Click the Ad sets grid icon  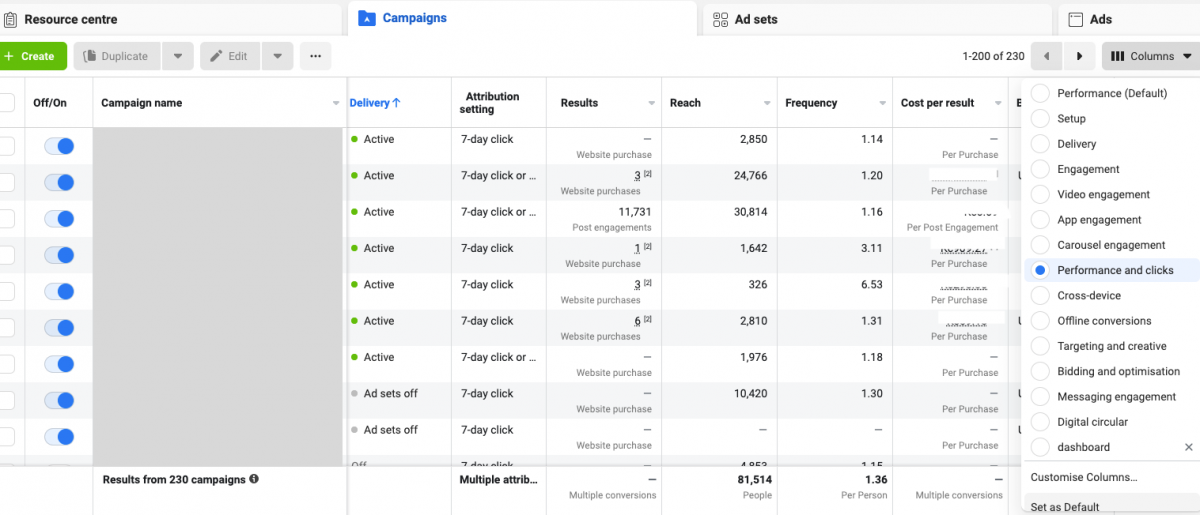pos(720,19)
